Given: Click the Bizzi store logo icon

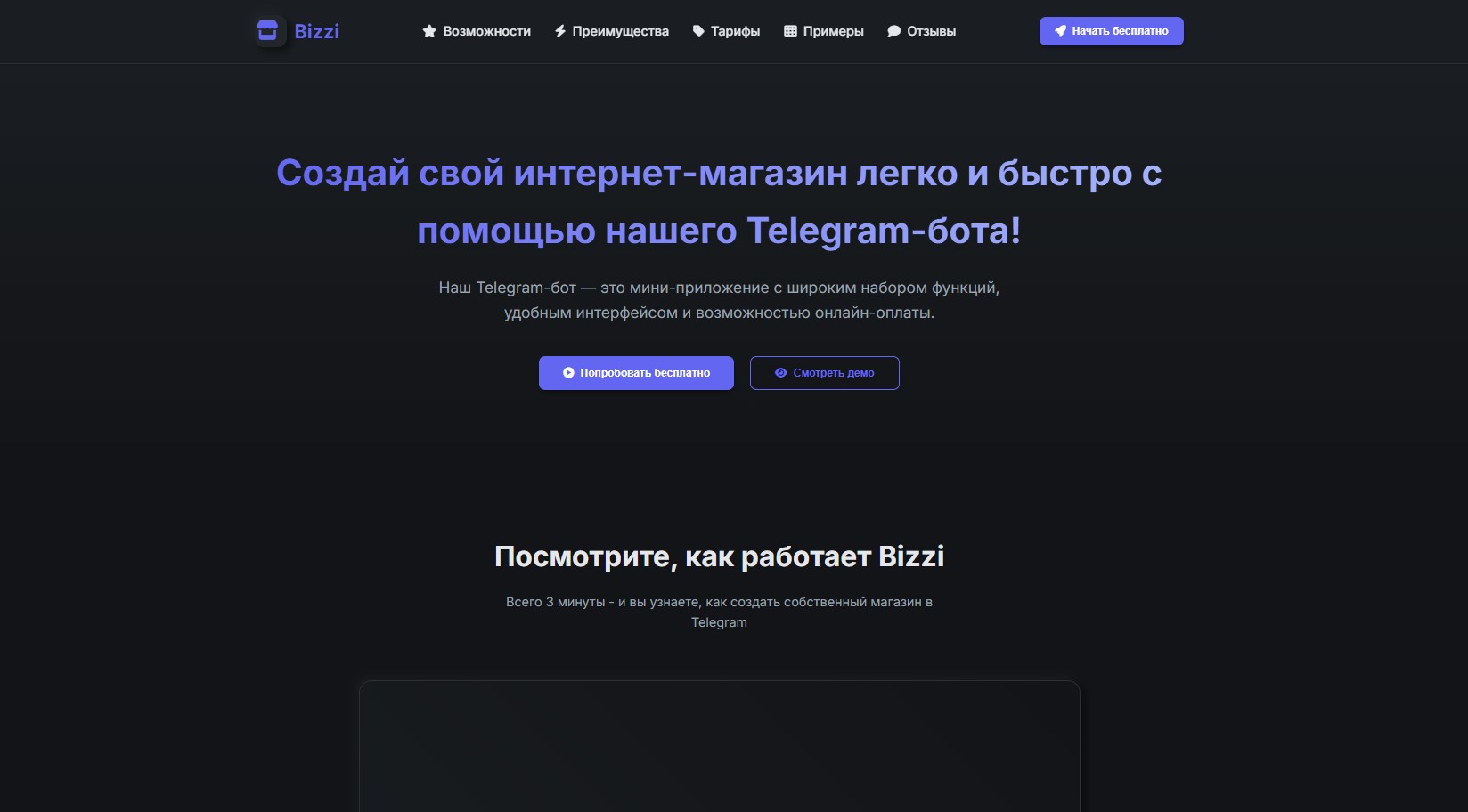Looking at the screenshot, I should coord(267,31).
